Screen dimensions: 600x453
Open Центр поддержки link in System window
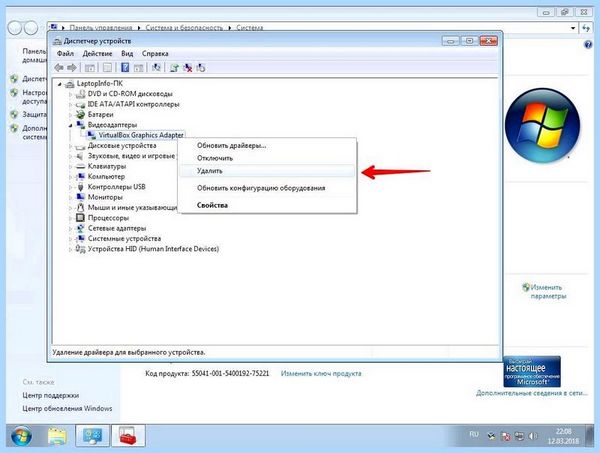(51, 395)
